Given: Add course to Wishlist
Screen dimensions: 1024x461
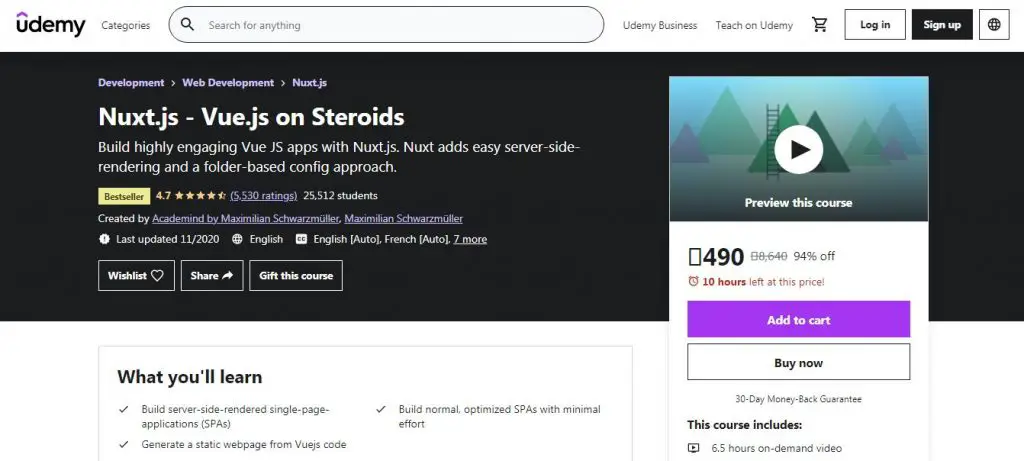Looking at the screenshot, I should [136, 275].
